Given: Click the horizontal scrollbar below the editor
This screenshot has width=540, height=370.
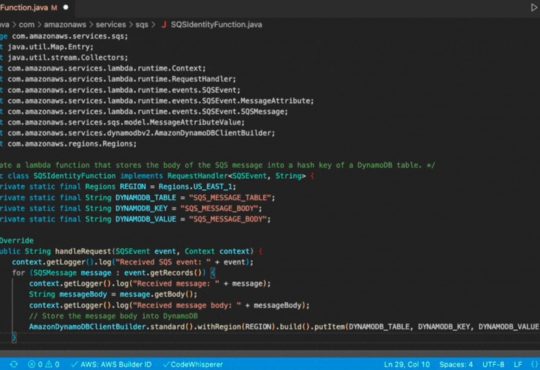Looking at the screenshot, I should pyautogui.click(x=270, y=353).
